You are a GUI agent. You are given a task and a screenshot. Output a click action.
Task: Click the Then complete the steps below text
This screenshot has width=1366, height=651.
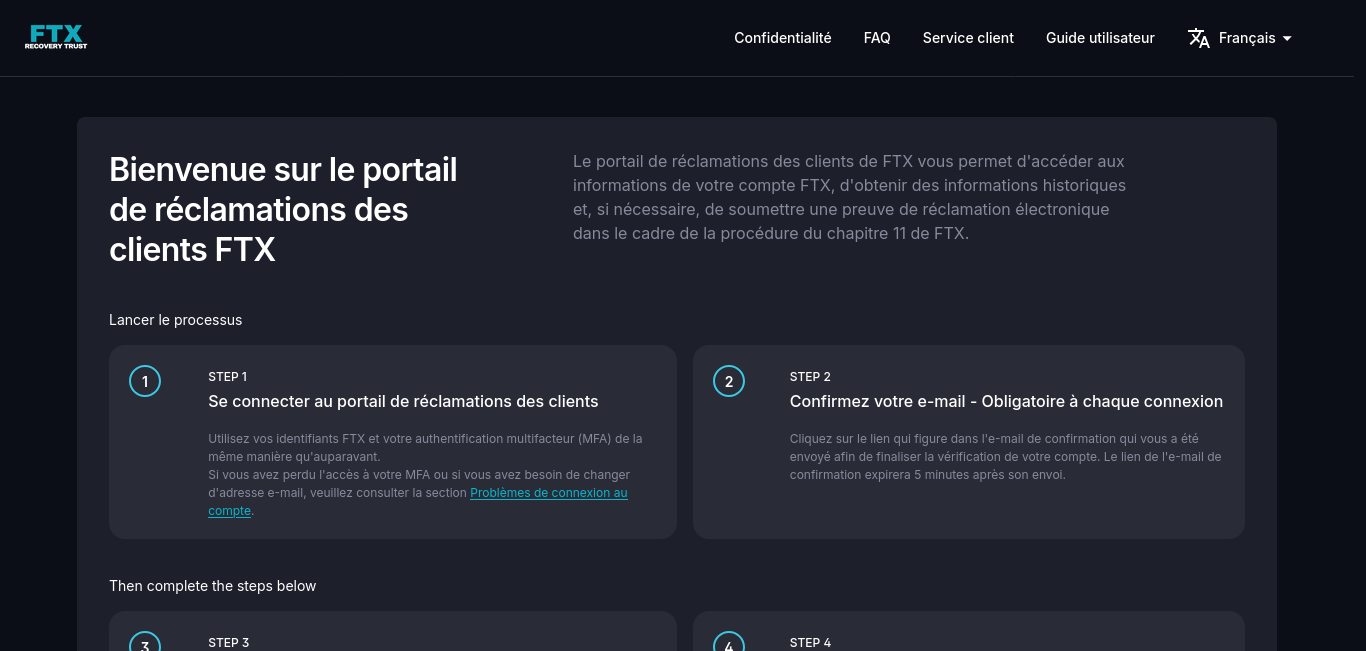click(212, 586)
